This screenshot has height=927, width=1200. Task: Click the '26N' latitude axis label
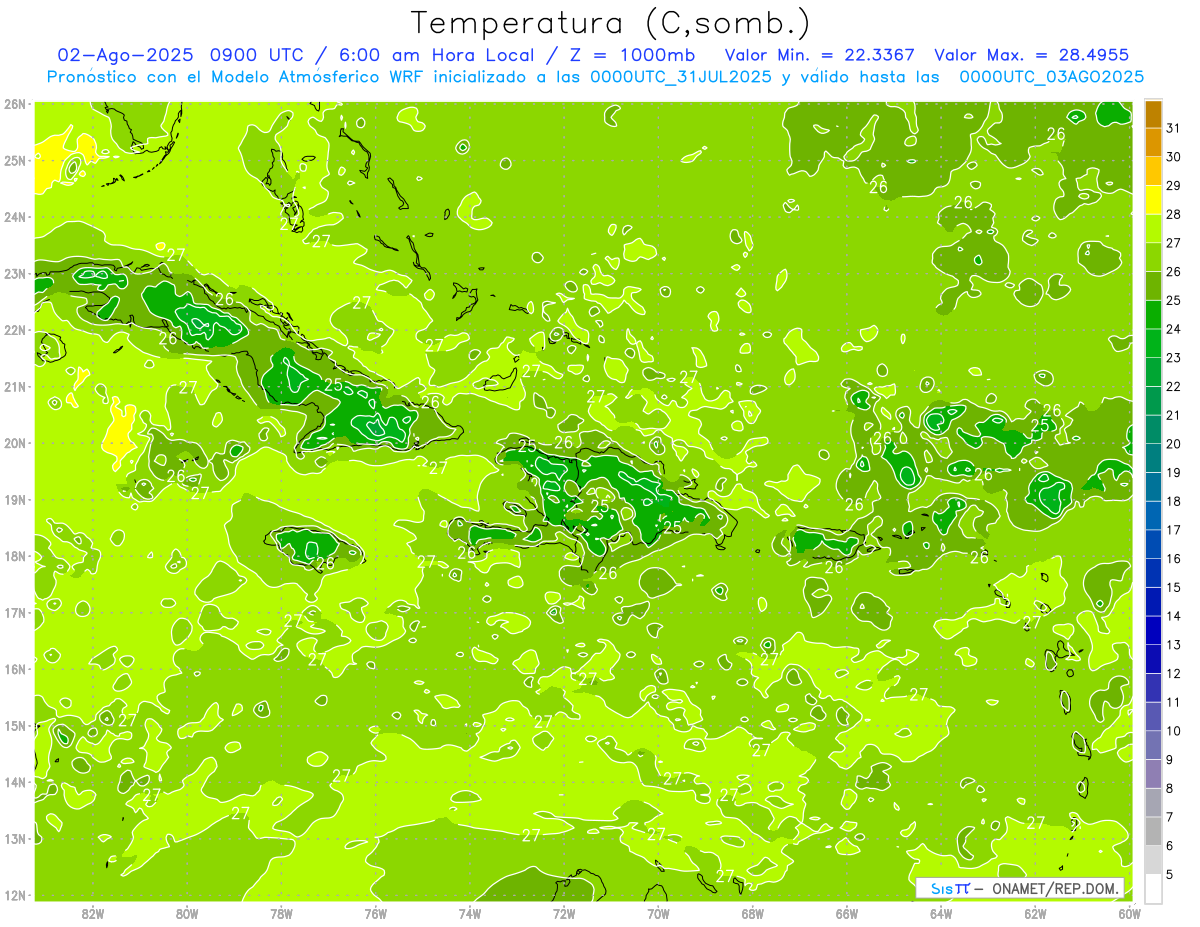(14, 104)
